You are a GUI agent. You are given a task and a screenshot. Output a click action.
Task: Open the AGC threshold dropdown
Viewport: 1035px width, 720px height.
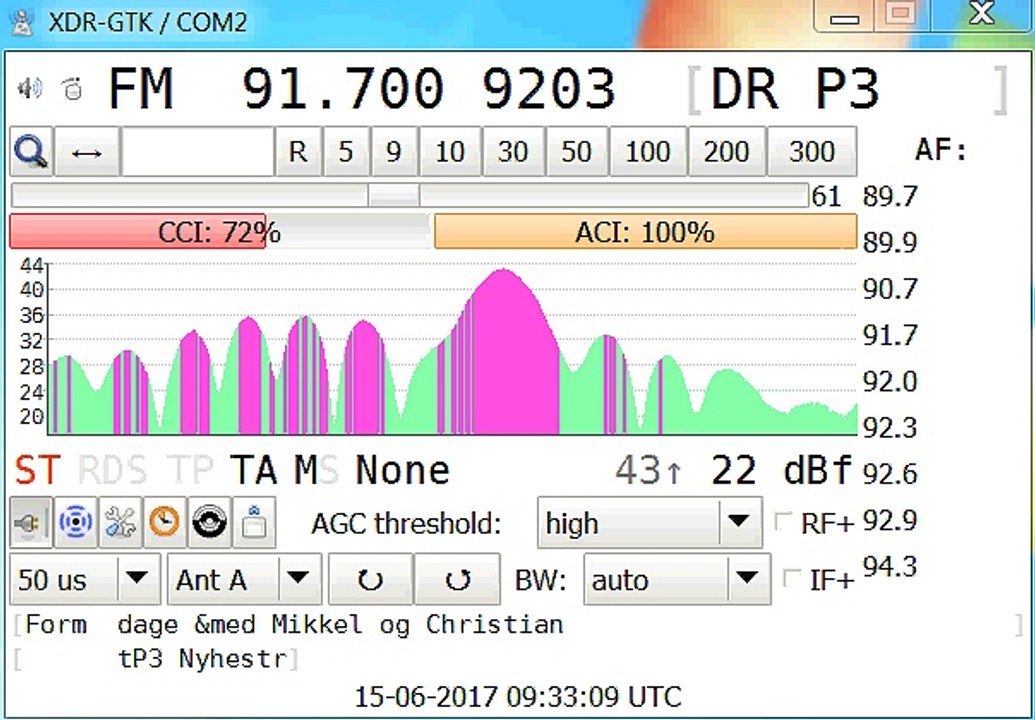point(650,523)
